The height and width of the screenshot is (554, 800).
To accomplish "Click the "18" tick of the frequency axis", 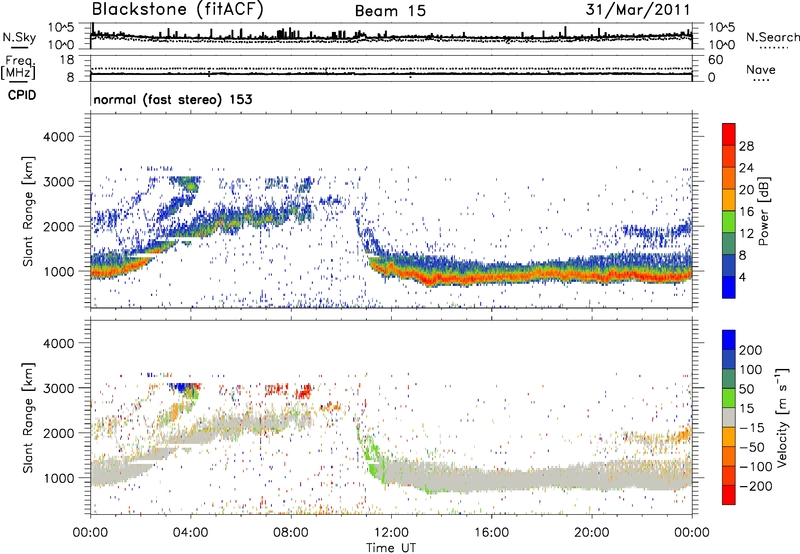I will (67, 60).
